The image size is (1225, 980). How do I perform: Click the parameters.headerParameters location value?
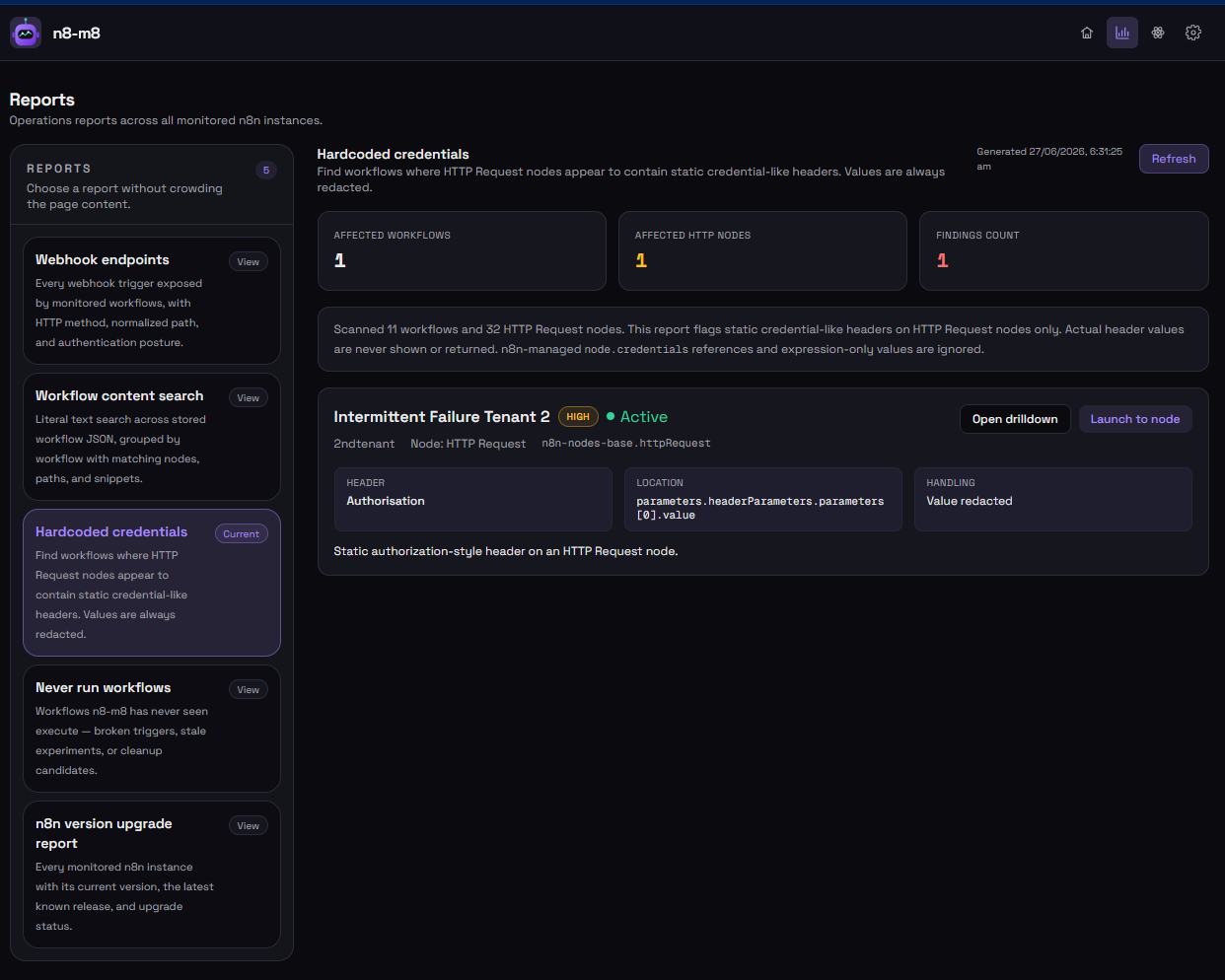tap(760, 508)
